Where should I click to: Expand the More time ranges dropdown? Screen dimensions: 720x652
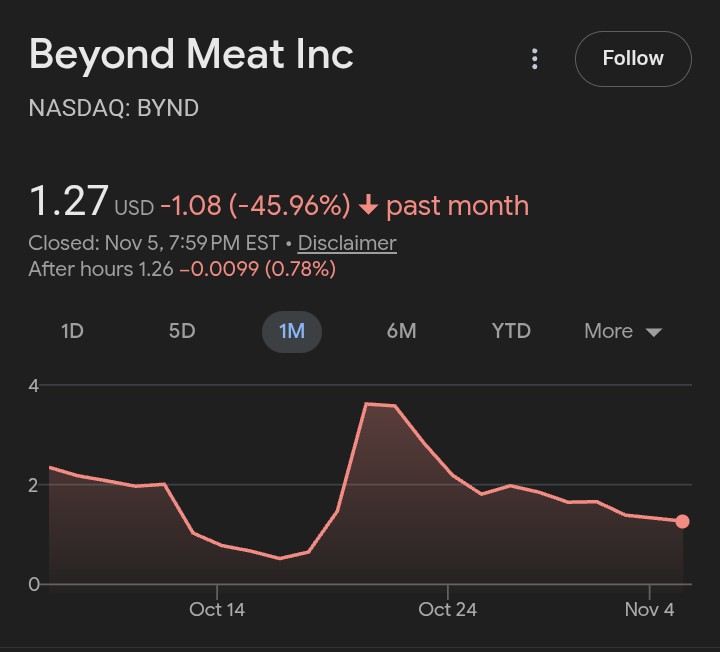(x=623, y=331)
